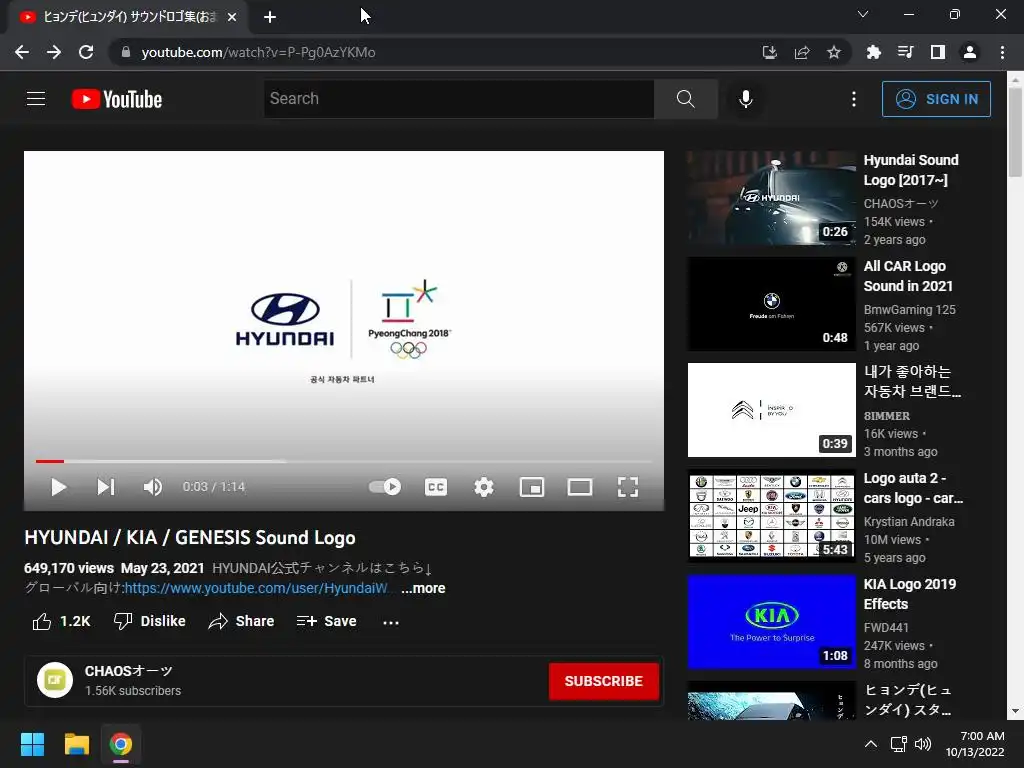1024x768 pixels.
Task: Open BmwGaming 125 channel name
Action: tap(910, 310)
